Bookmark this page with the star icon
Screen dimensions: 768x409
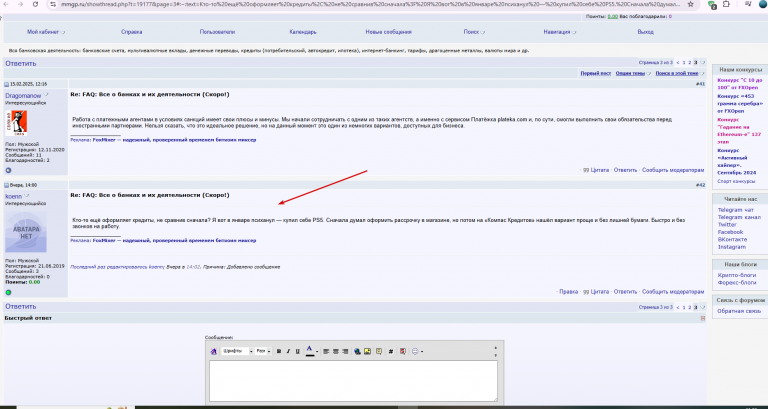click(690, 4)
